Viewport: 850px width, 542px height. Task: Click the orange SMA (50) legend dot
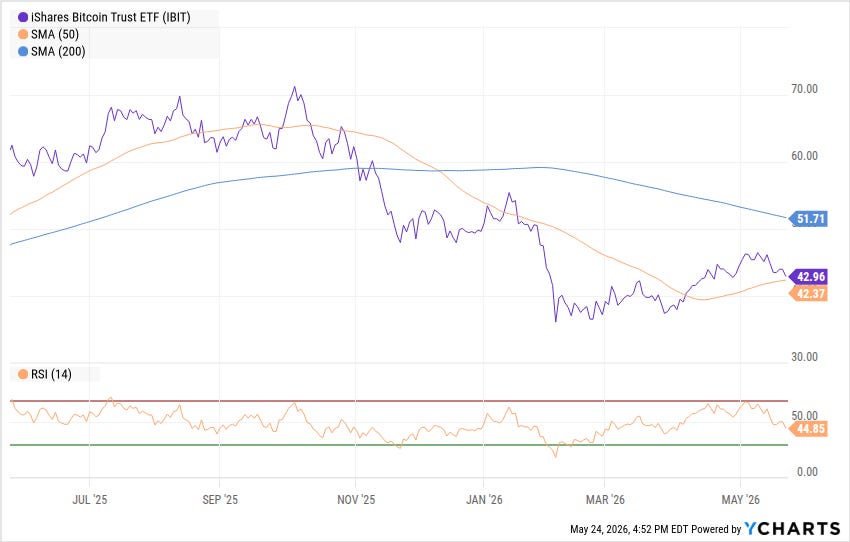click(23, 35)
